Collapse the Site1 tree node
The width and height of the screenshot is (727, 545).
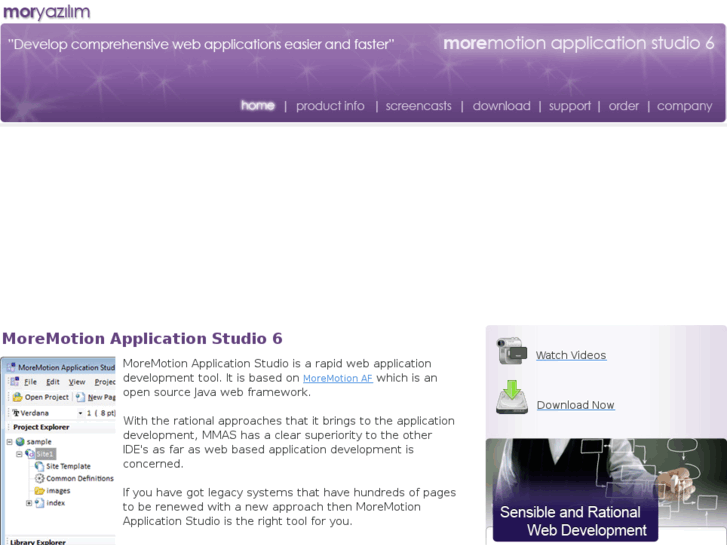coord(19,454)
